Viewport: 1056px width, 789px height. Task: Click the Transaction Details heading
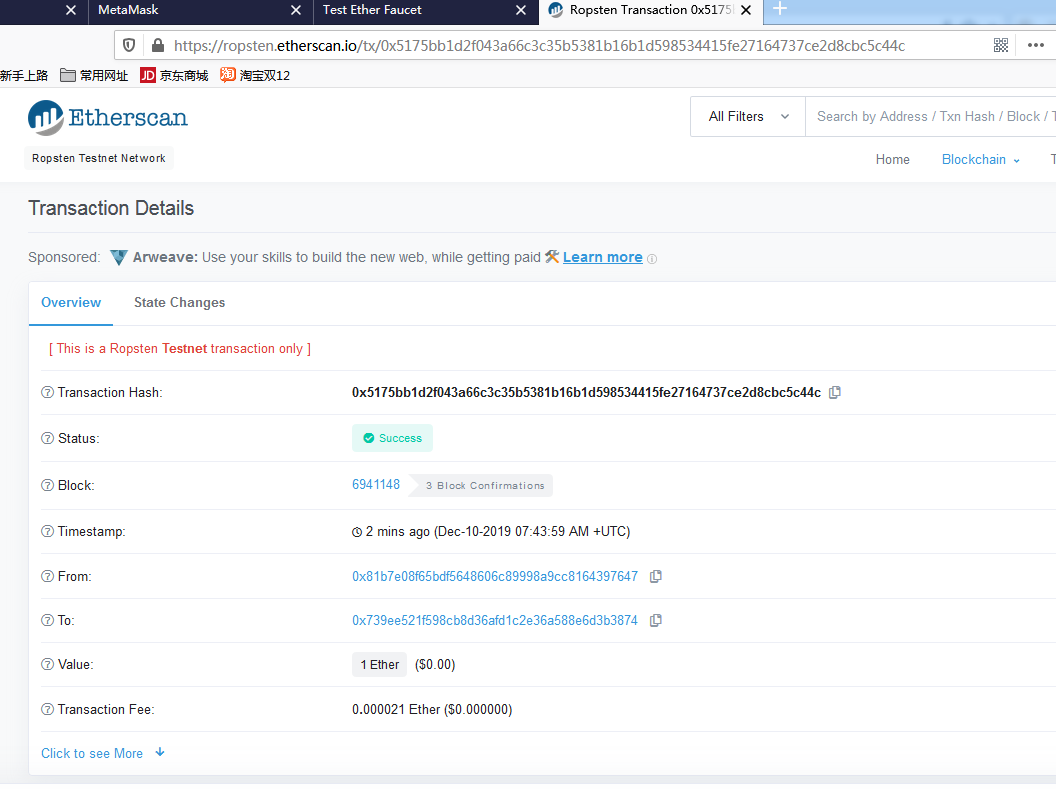click(111, 208)
